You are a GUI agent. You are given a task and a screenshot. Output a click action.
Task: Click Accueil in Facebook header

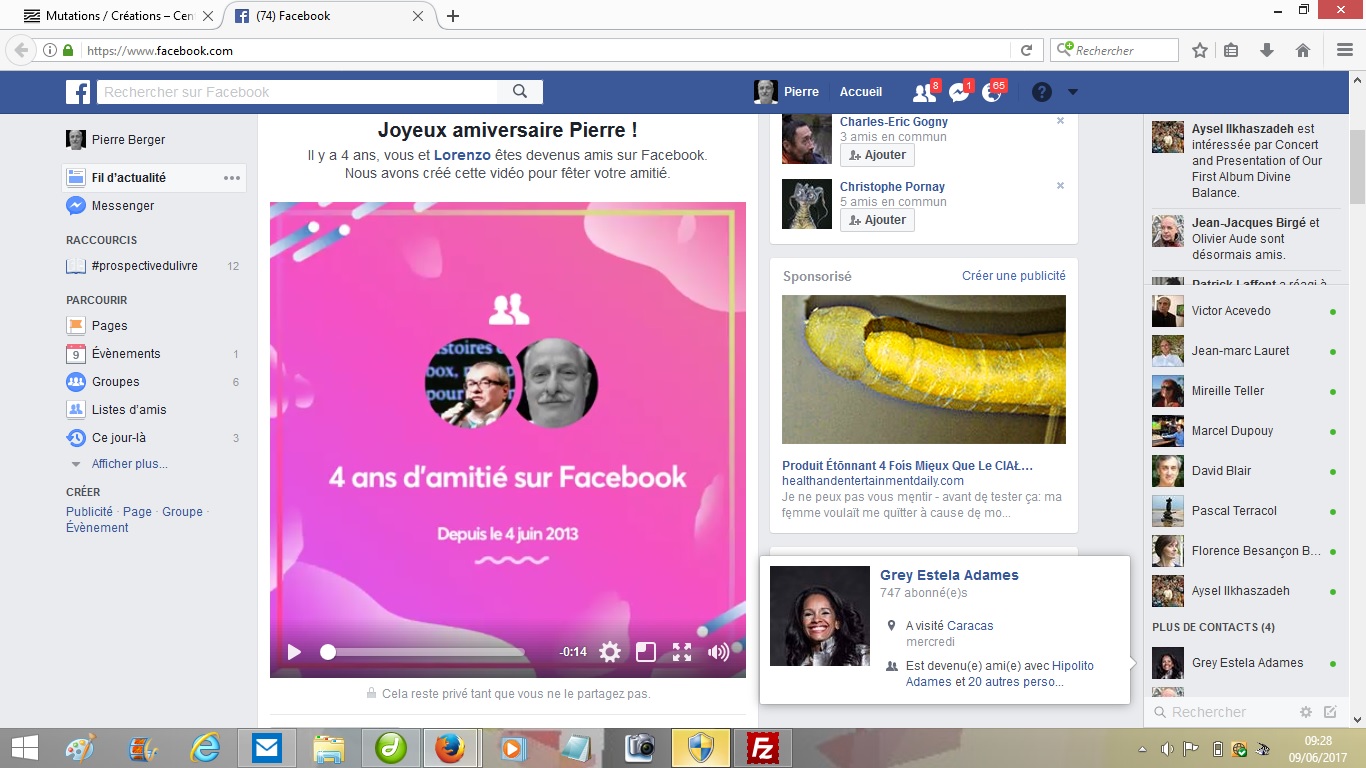click(x=861, y=92)
